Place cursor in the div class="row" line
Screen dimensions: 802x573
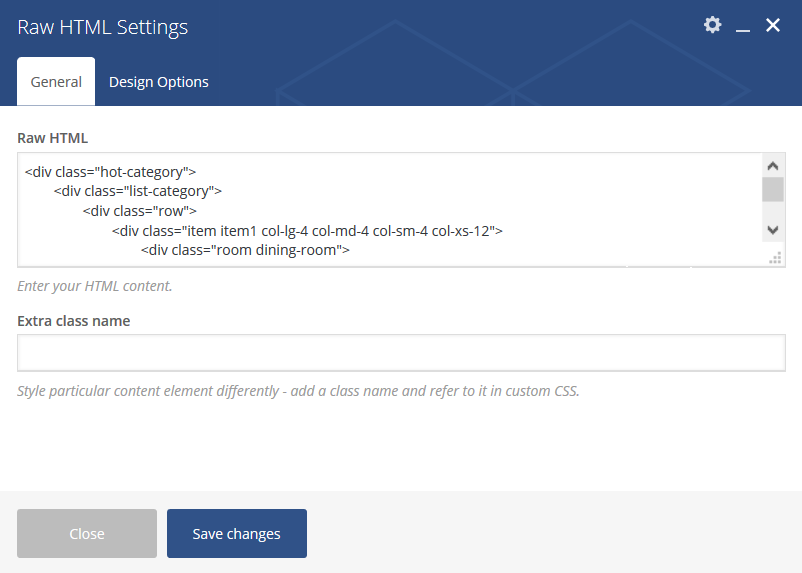140,211
